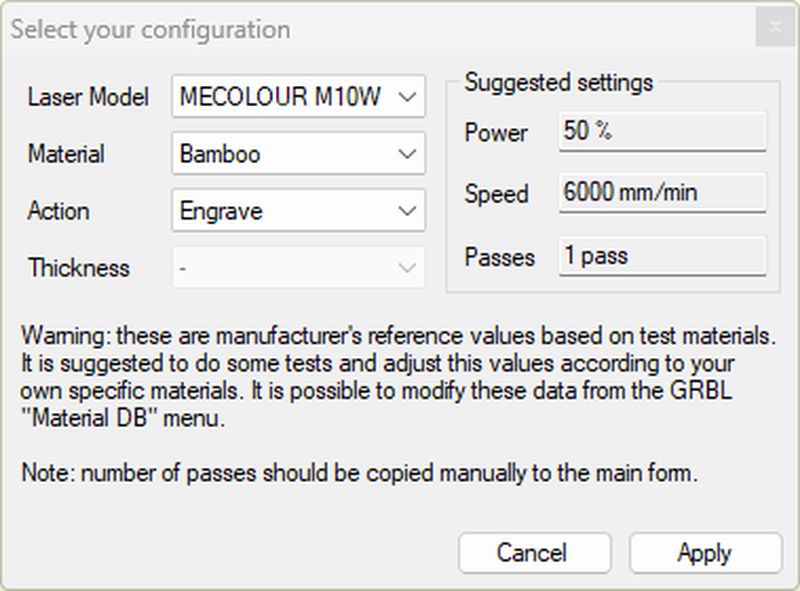The image size is (800, 591).
Task: Close the configuration dialog with X
Action: pyautogui.click(x=775, y=28)
